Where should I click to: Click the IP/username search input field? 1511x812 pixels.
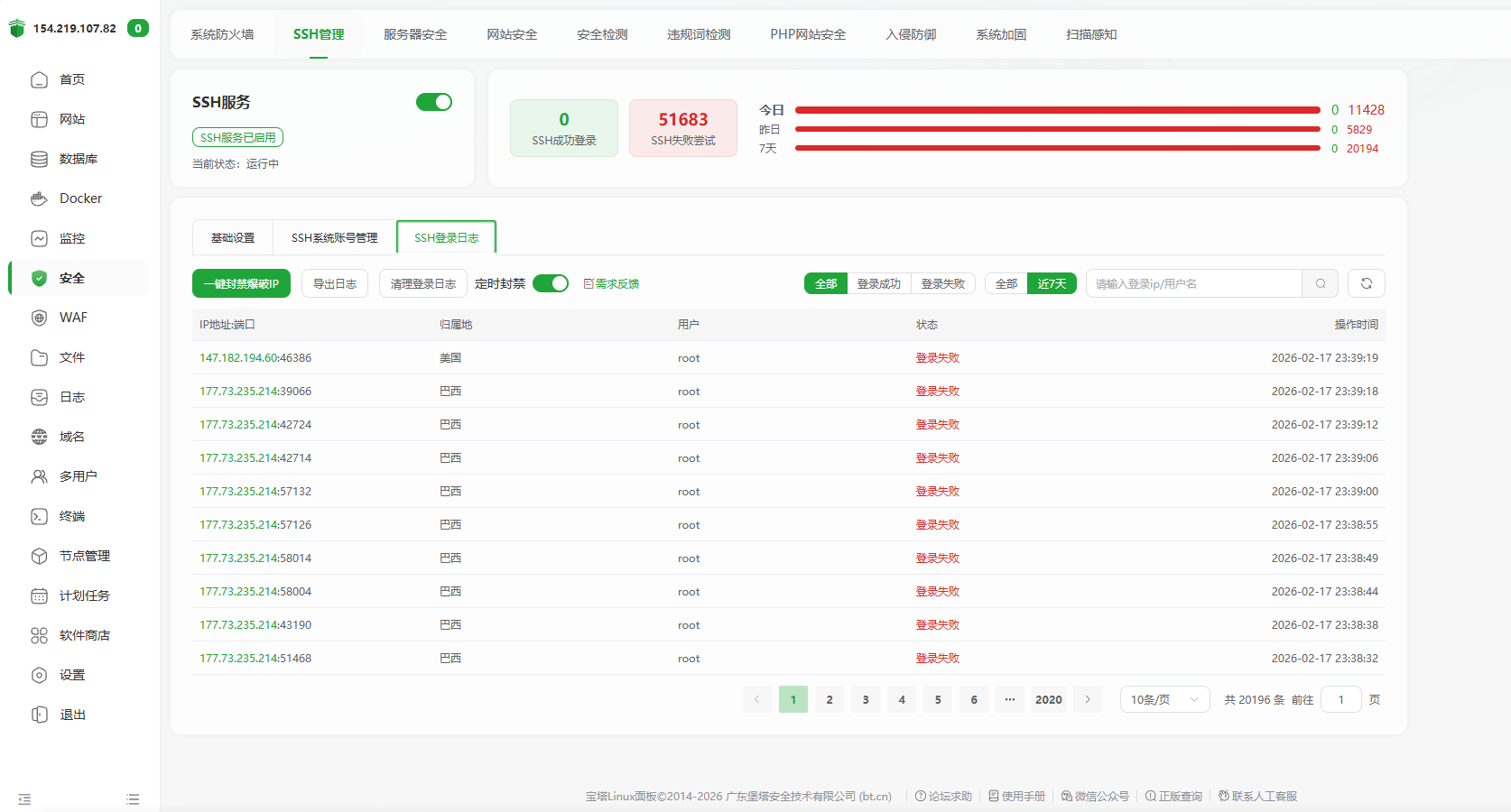pyautogui.click(x=1193, y=283)
